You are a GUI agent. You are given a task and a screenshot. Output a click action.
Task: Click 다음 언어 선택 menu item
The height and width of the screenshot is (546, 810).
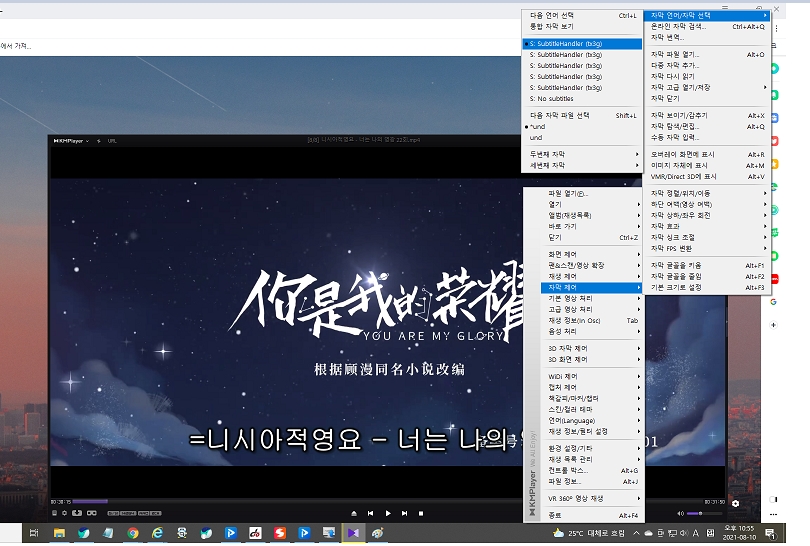582,15
